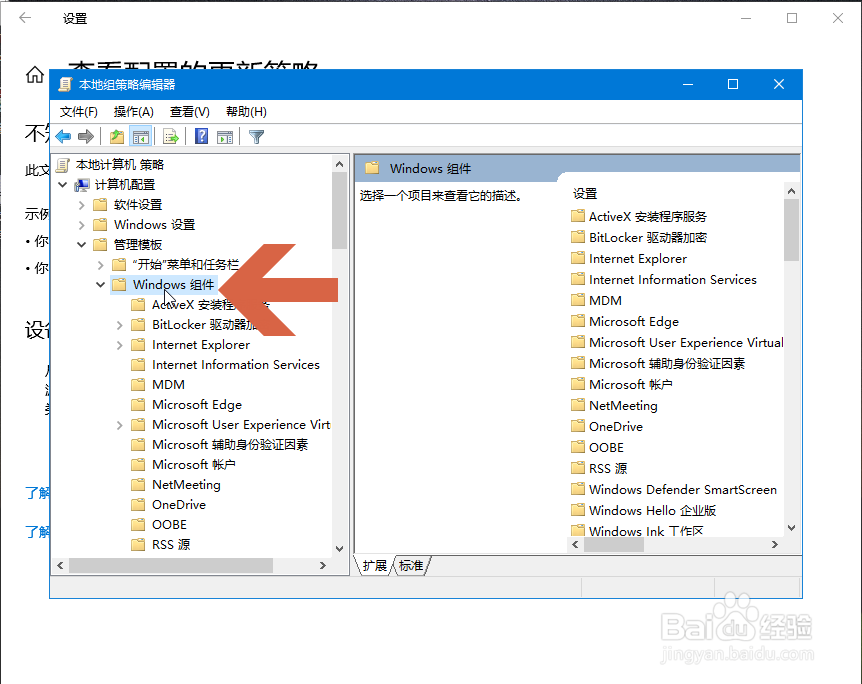Click the Back arrow toolbar icon
The image size is (862, 684).
tap(63, 136)
